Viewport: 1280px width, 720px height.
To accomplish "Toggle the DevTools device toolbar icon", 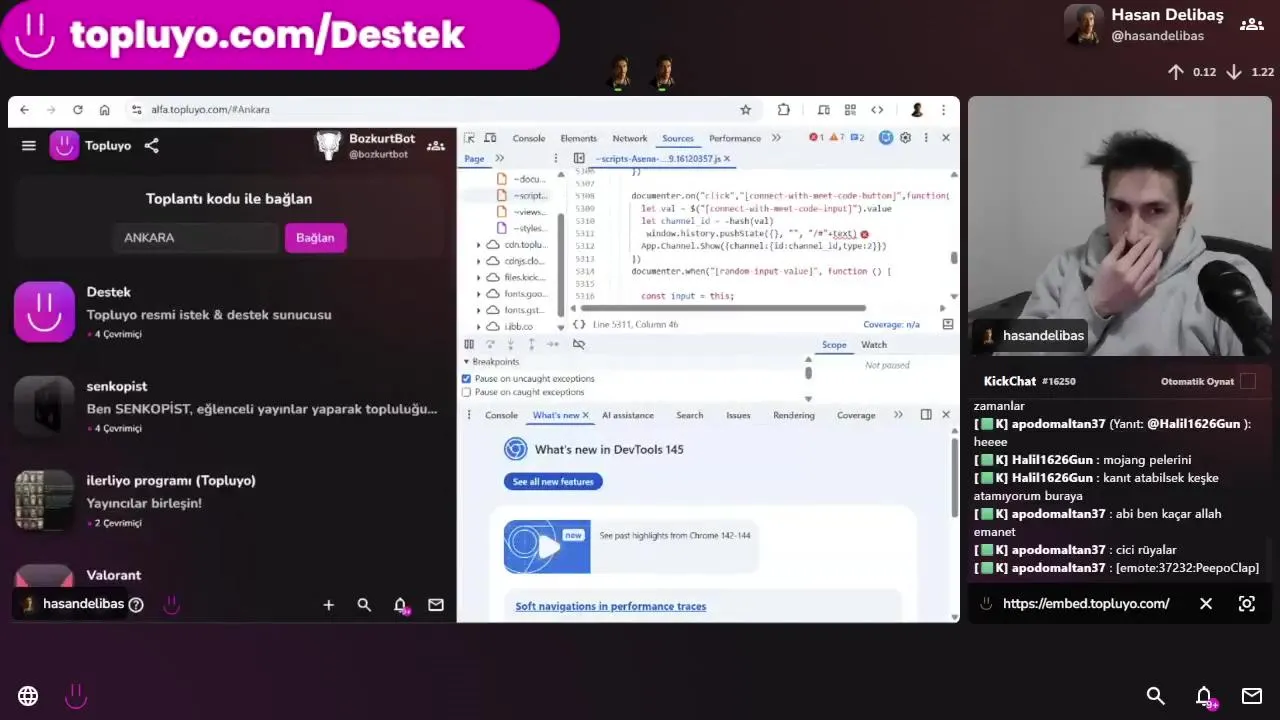I will click(491, 138).
